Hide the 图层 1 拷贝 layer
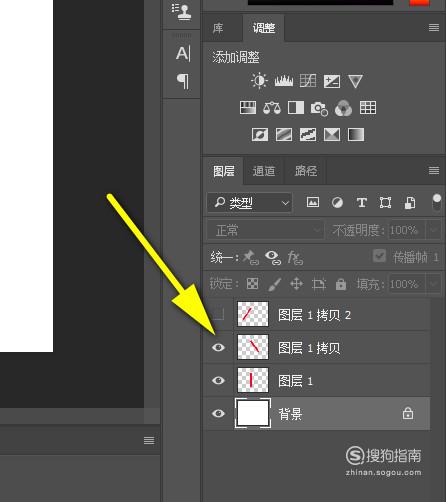446x502 pixels. pos(218,347)
